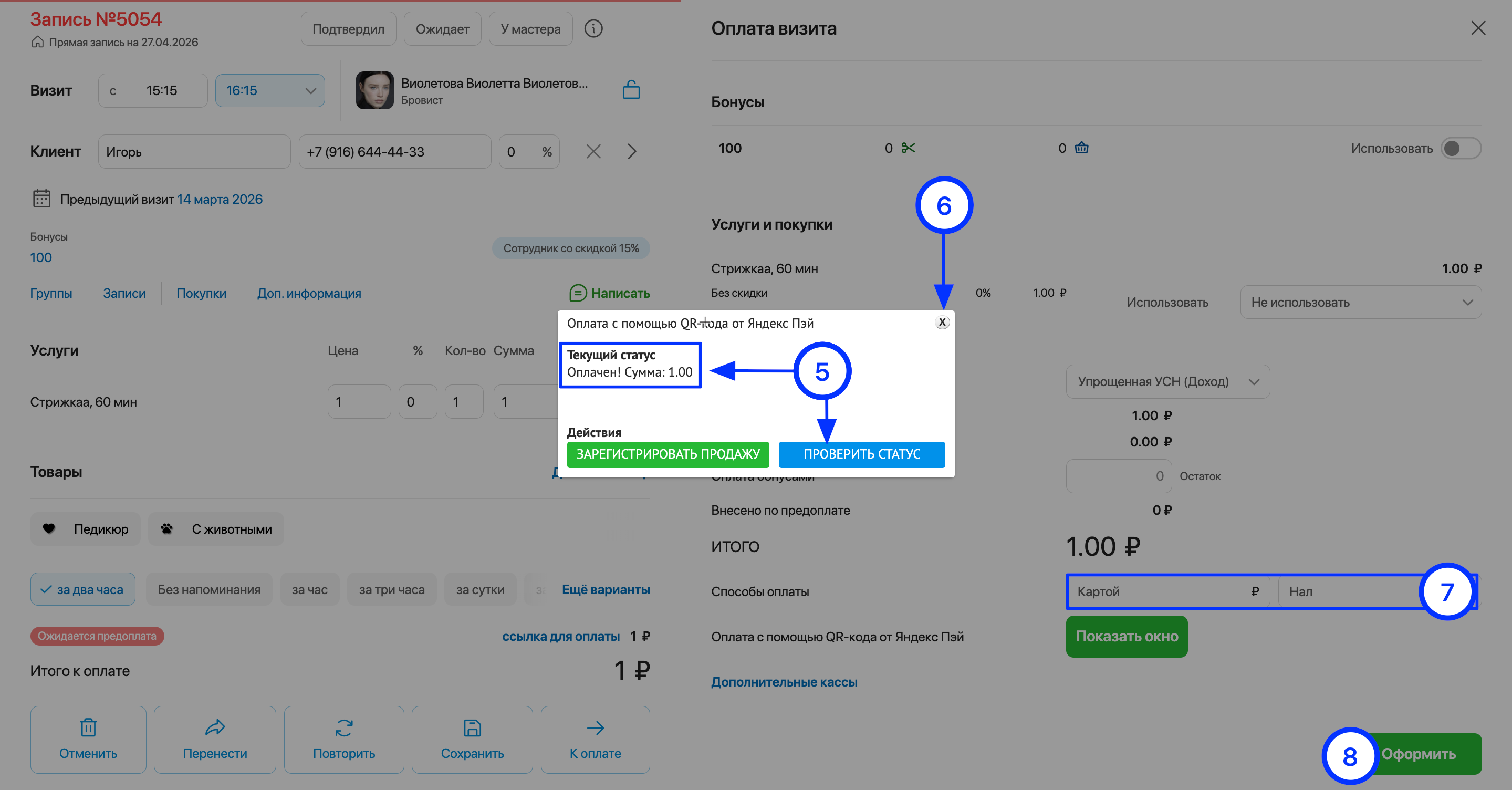Viewport: 1512px width, 790px height.
Task: Focus the Стрижкаа discount % field
Action: (x=418, y=401)
